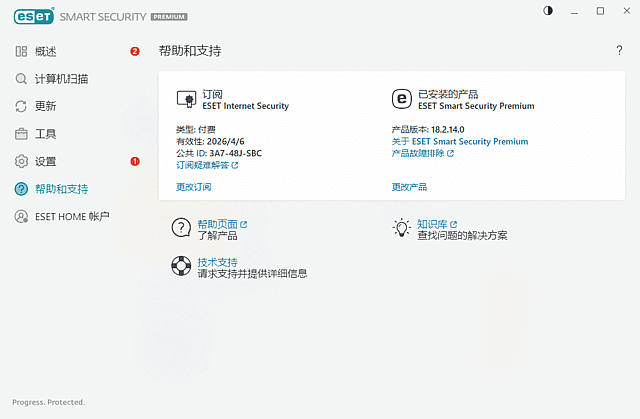Select the 帮助和支持 question circle icon

coord(21,189)
